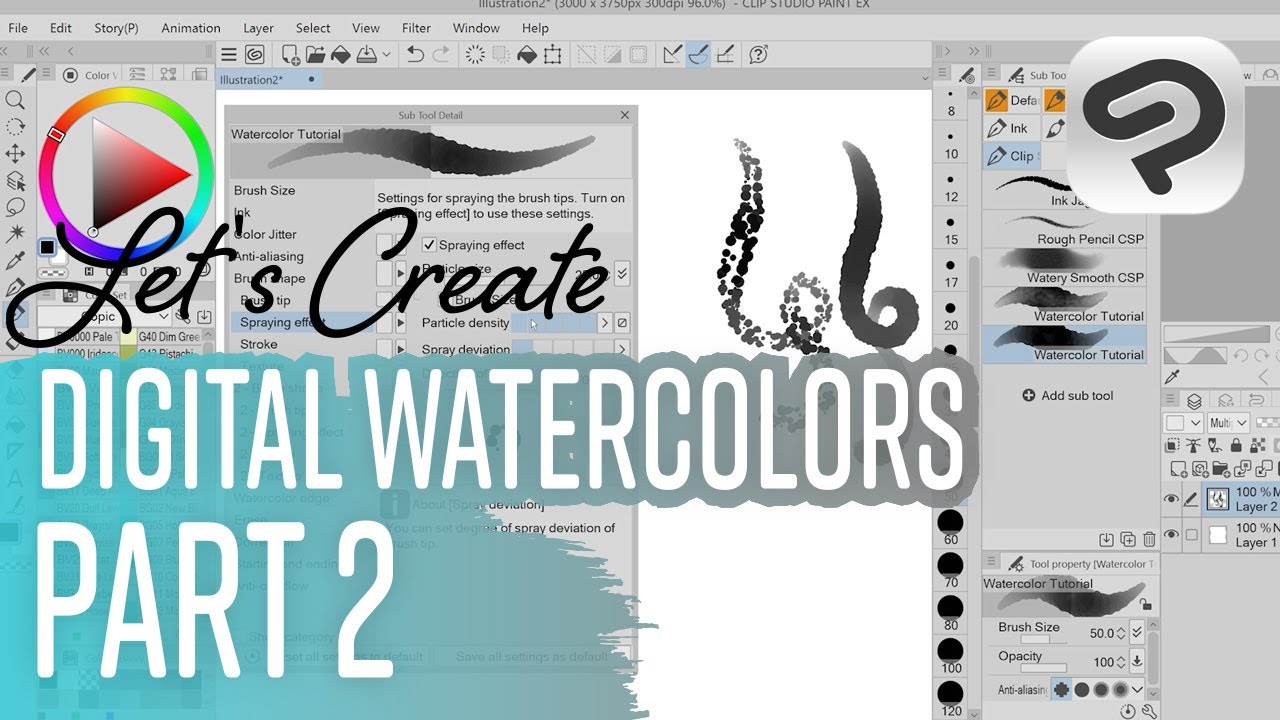Toggle the highlighted Snap to Special Ruler icon
This screenshot has width=1280, height=720.
tap(698, 54)
